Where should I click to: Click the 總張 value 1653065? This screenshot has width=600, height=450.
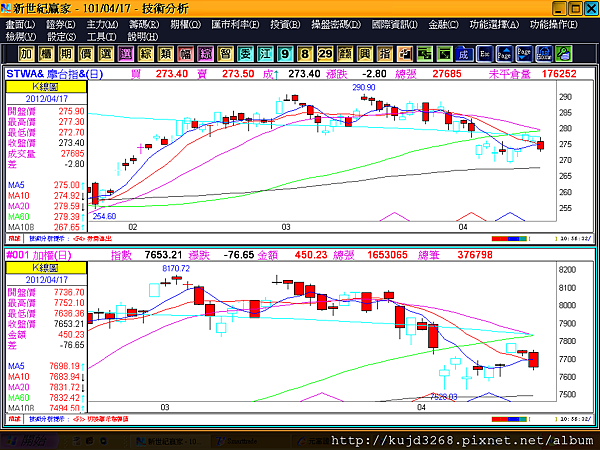pyautogui.click(x=387, y=255)
